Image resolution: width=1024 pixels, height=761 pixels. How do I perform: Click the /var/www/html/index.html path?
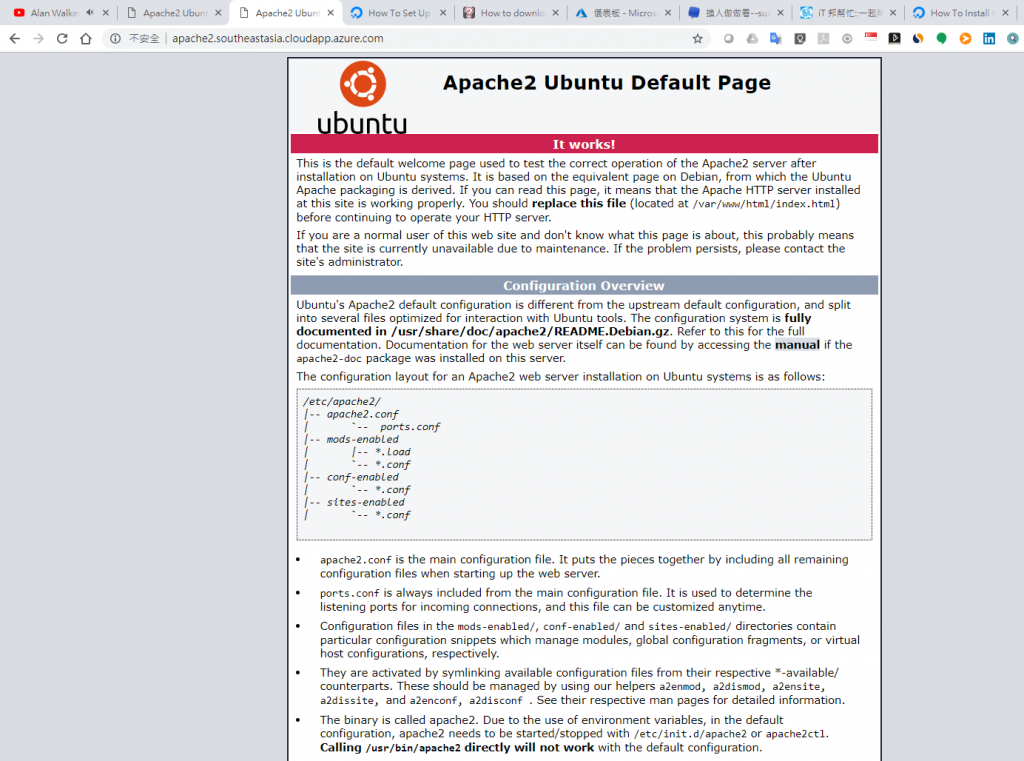pos(763,204)
